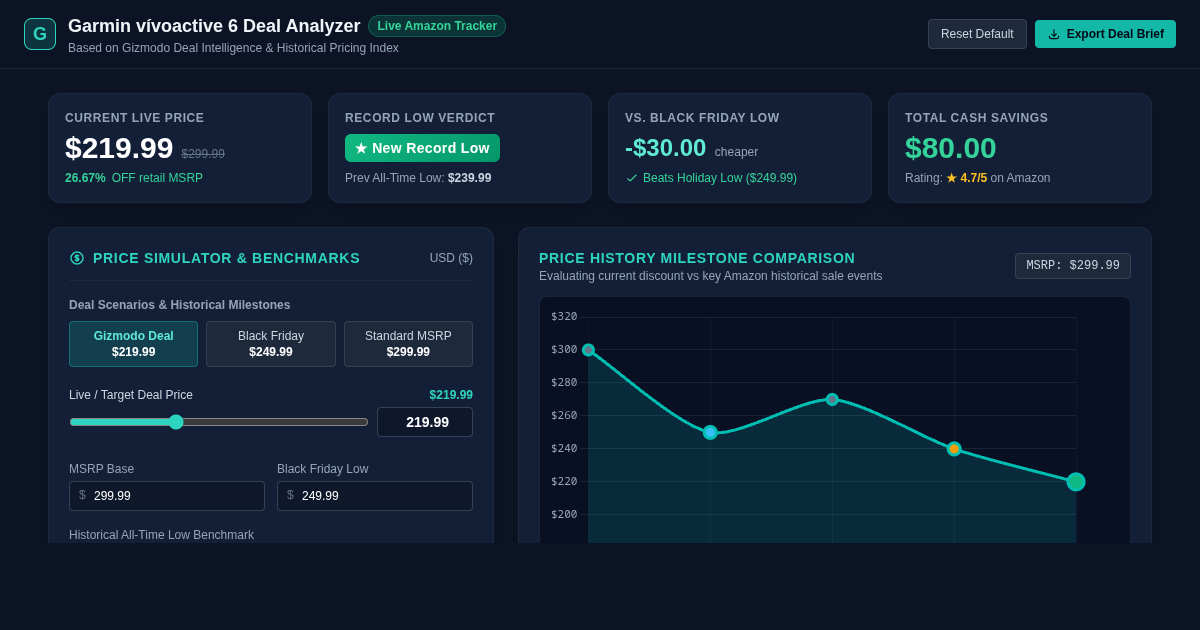Click the Live / Target Deal Price slider
The image size is (1200, 630).
(x=219, y=422)
